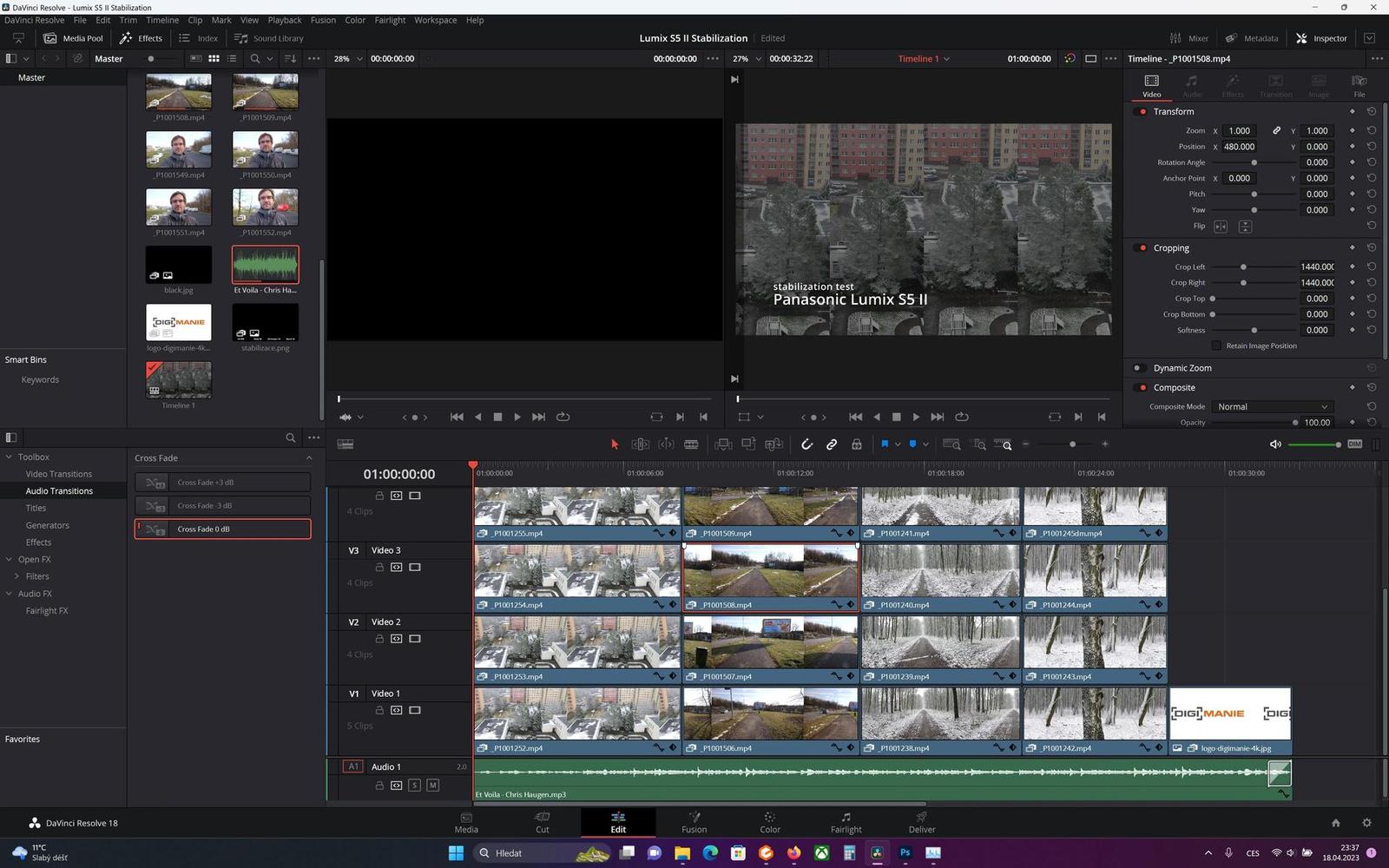Open the Fusion menu in the menu bar
This screenshot has width=1389, height=868.
323,20
